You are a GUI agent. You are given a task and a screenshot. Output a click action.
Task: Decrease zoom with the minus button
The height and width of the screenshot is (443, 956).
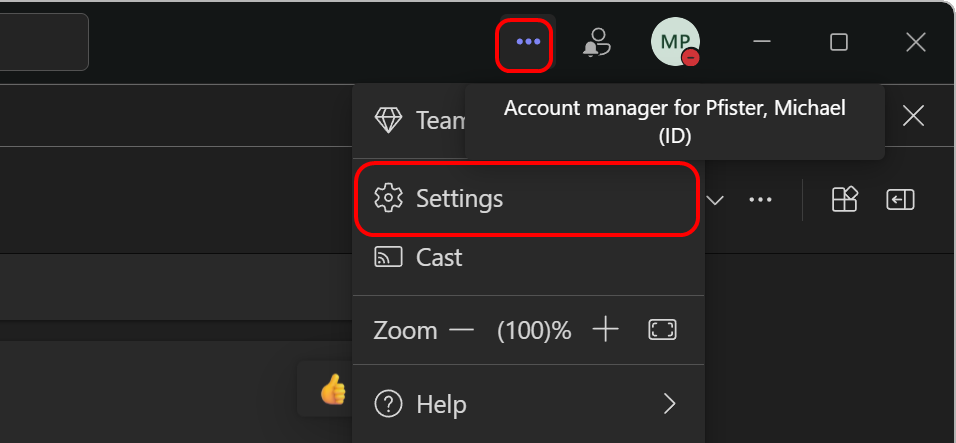click(462, 330)
